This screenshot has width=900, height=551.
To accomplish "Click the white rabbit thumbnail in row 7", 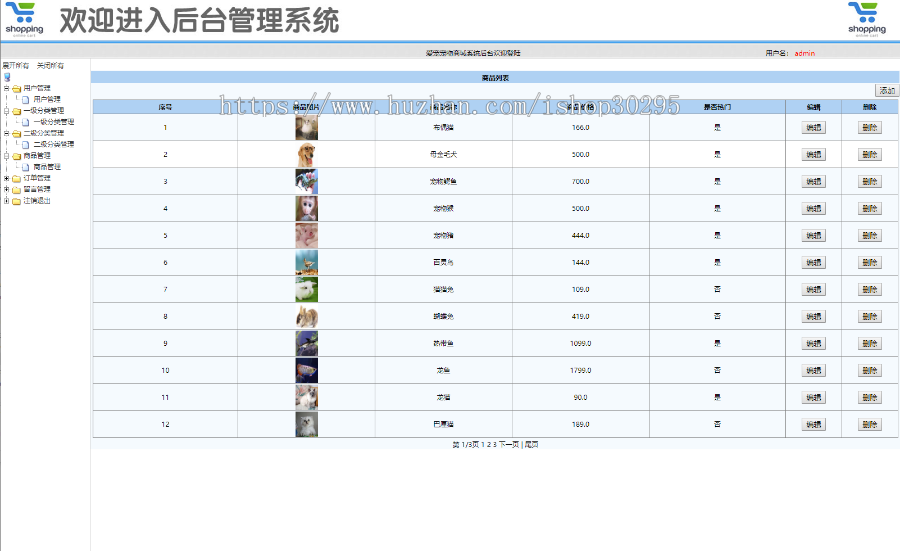I will click(307, 289).
